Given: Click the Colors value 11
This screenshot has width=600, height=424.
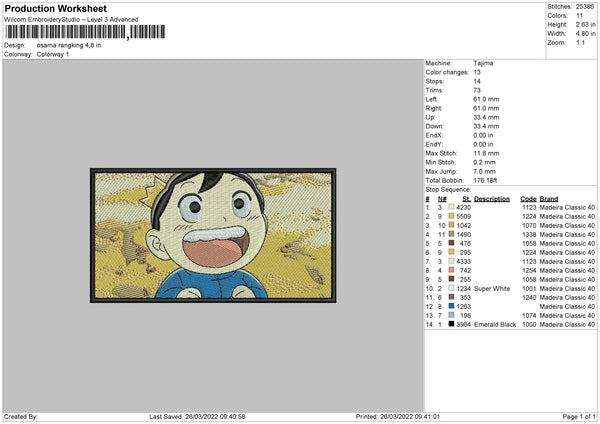Looking at the screenshot, I should 579,16.
